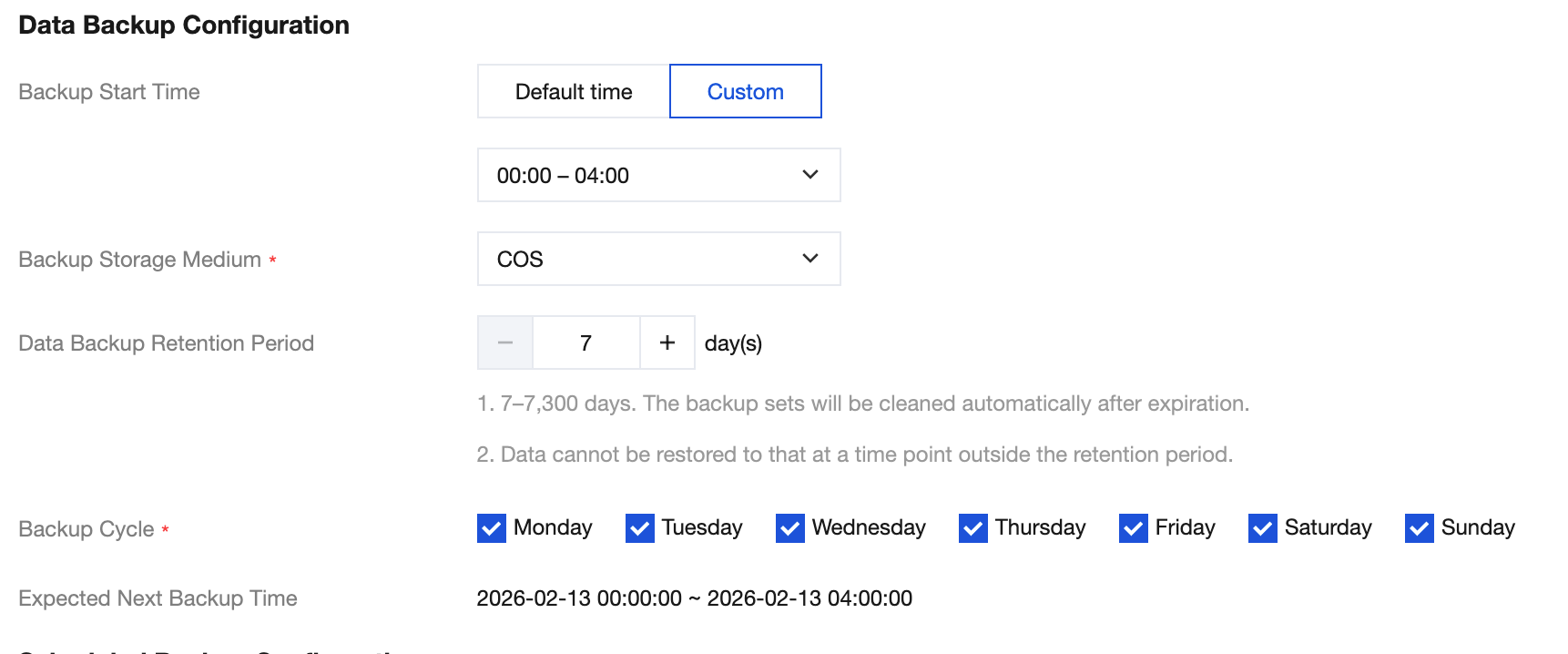Screen dimensions: 1568x654
Task: Uncheck Sunday in the Backup Cycle
Action: (1420, 528)
